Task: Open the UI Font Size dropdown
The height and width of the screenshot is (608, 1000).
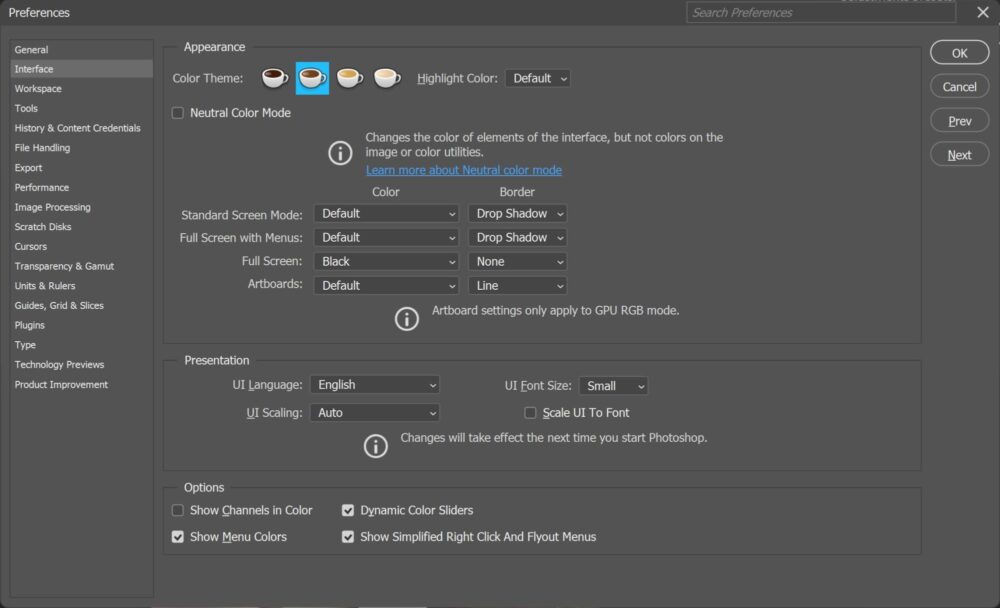Action: 613,386
